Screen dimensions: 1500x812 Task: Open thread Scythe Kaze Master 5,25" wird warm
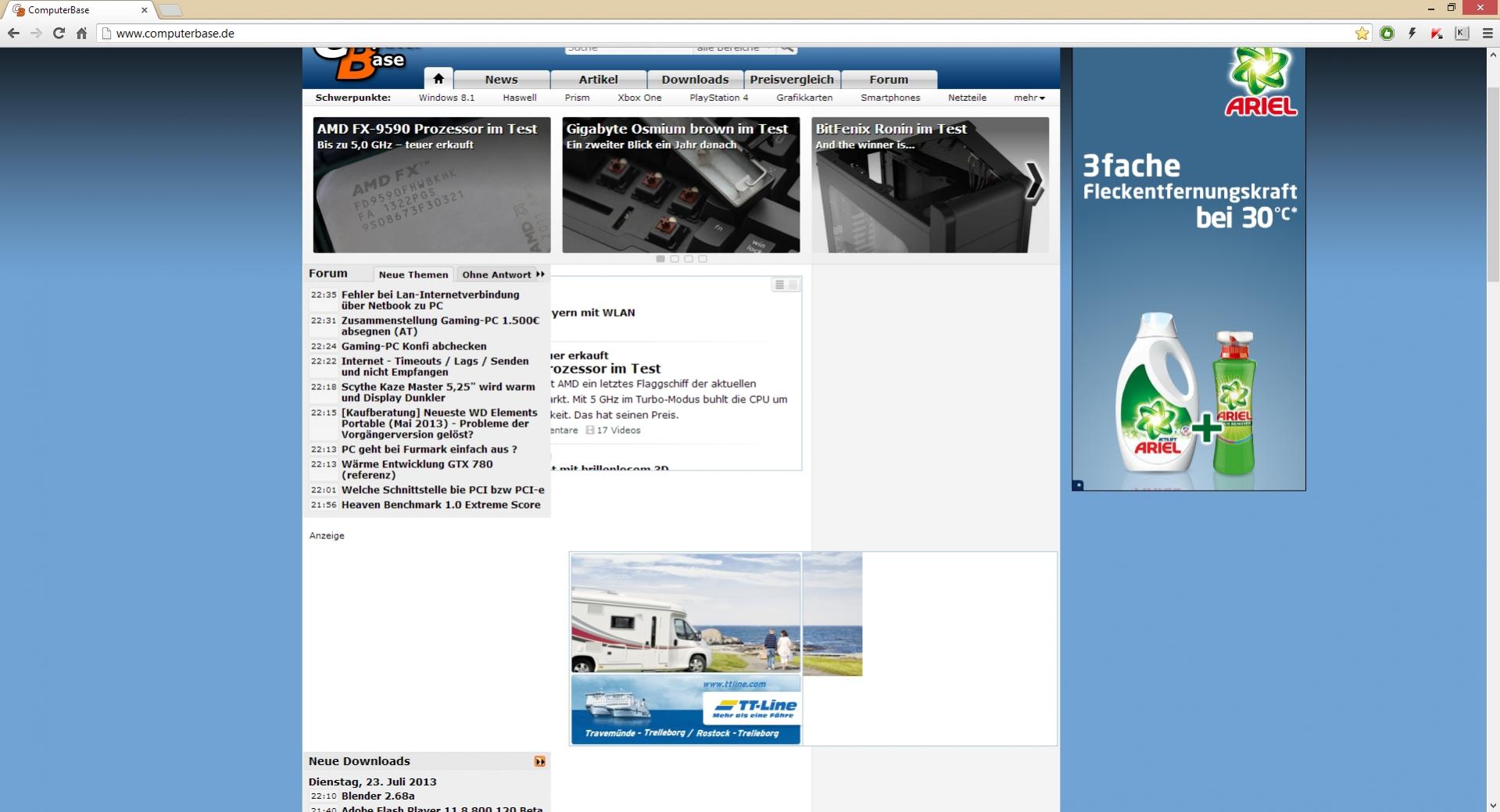(438, 392)
